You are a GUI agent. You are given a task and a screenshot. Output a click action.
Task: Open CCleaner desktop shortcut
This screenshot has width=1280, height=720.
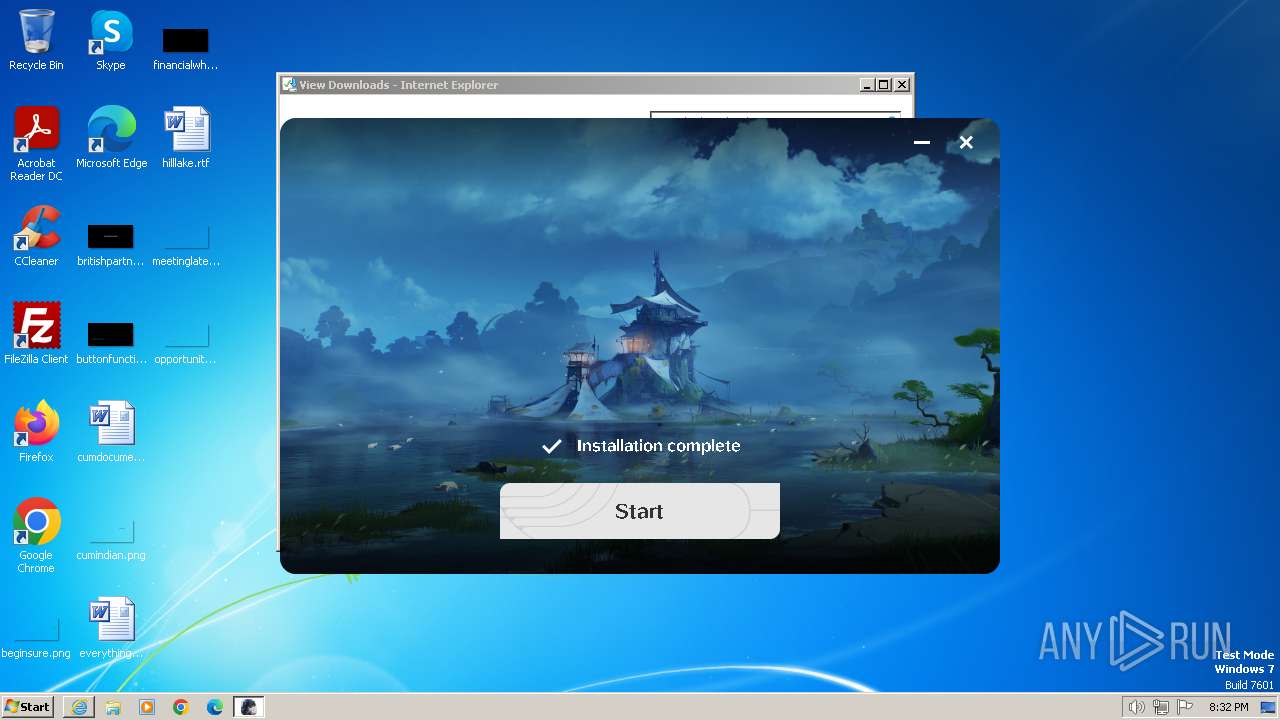click(x=36, y=236)
